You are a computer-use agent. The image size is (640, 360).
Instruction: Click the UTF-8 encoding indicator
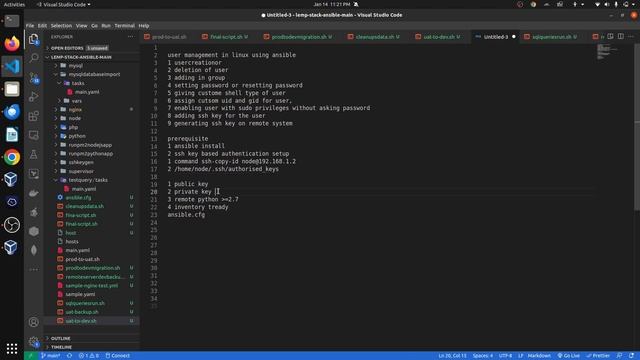click(505, 356)
